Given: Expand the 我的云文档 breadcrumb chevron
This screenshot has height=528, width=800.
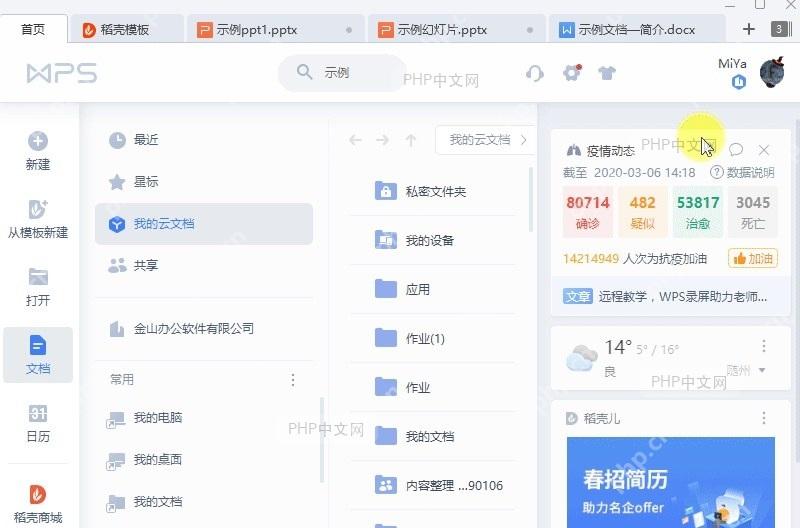Looking at the screenshot, I should click(x=523, y=140).
